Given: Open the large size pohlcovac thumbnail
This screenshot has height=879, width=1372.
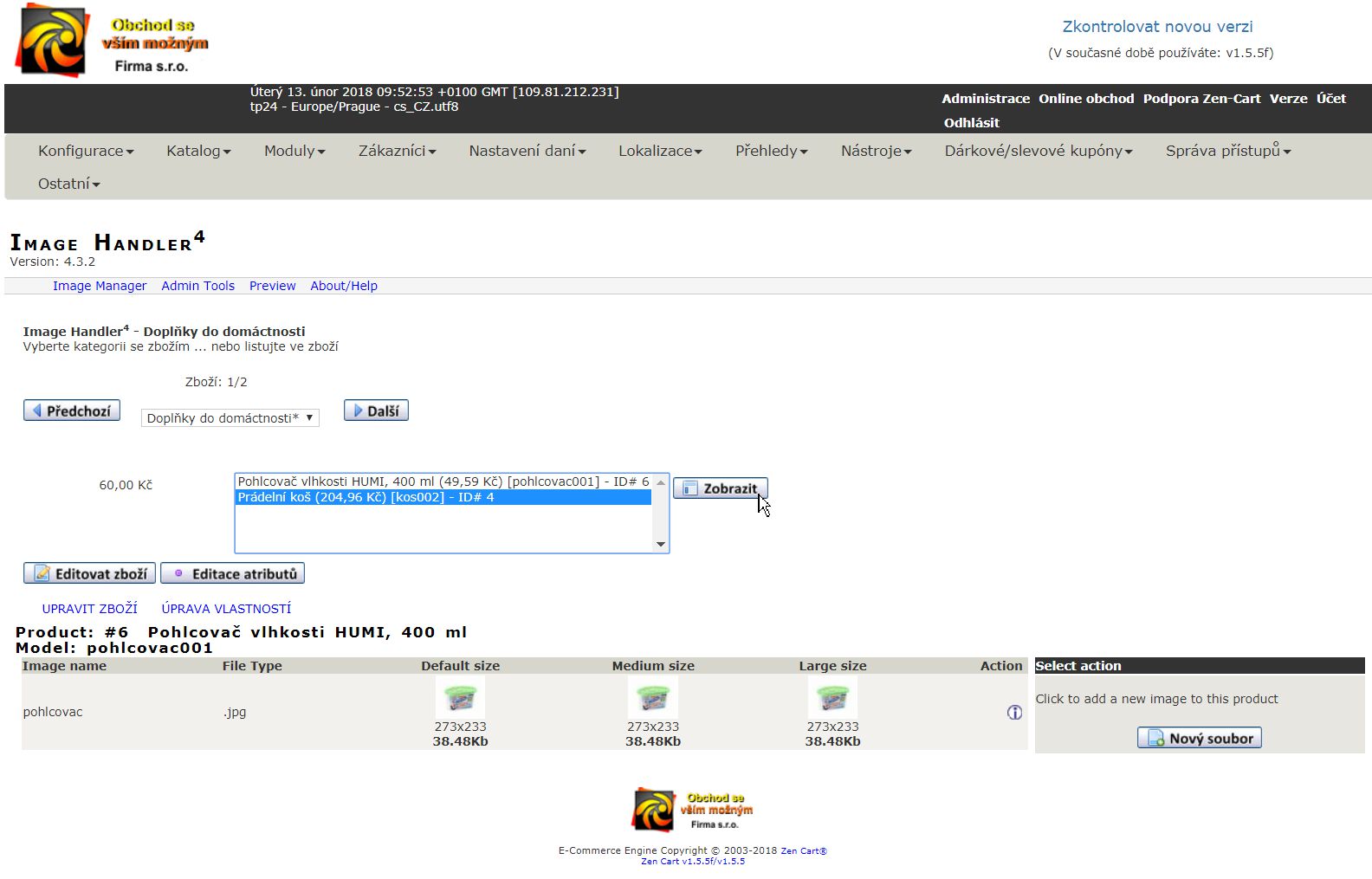Looking at the screenshot, I should click(832, 698).
